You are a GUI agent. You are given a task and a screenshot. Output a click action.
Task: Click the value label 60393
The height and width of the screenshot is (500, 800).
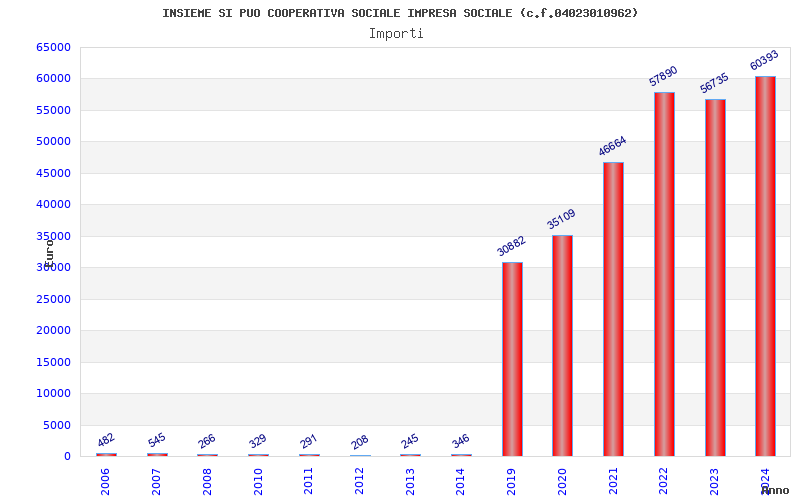(764, 60)
